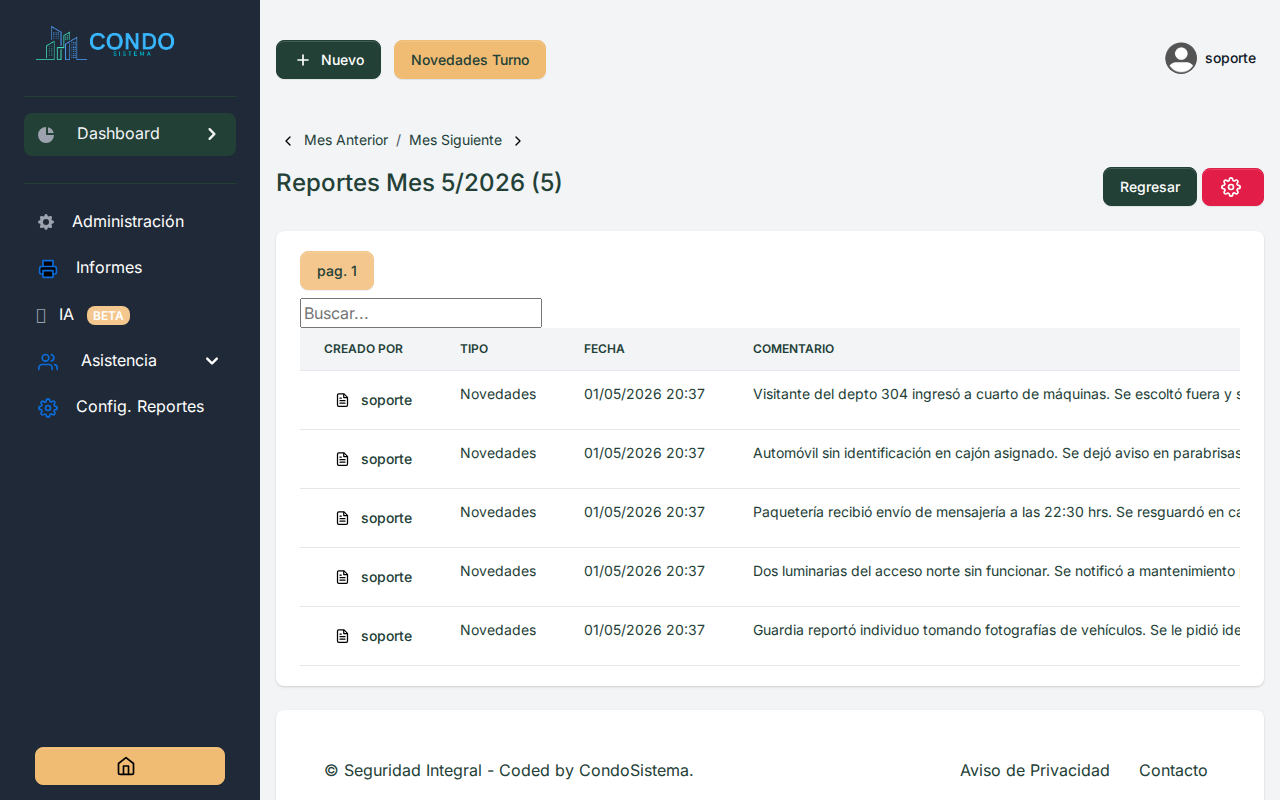Click Novedades type in luminarias row
The width and height of the screenshot is (1280, 800).
click(498, 571)
